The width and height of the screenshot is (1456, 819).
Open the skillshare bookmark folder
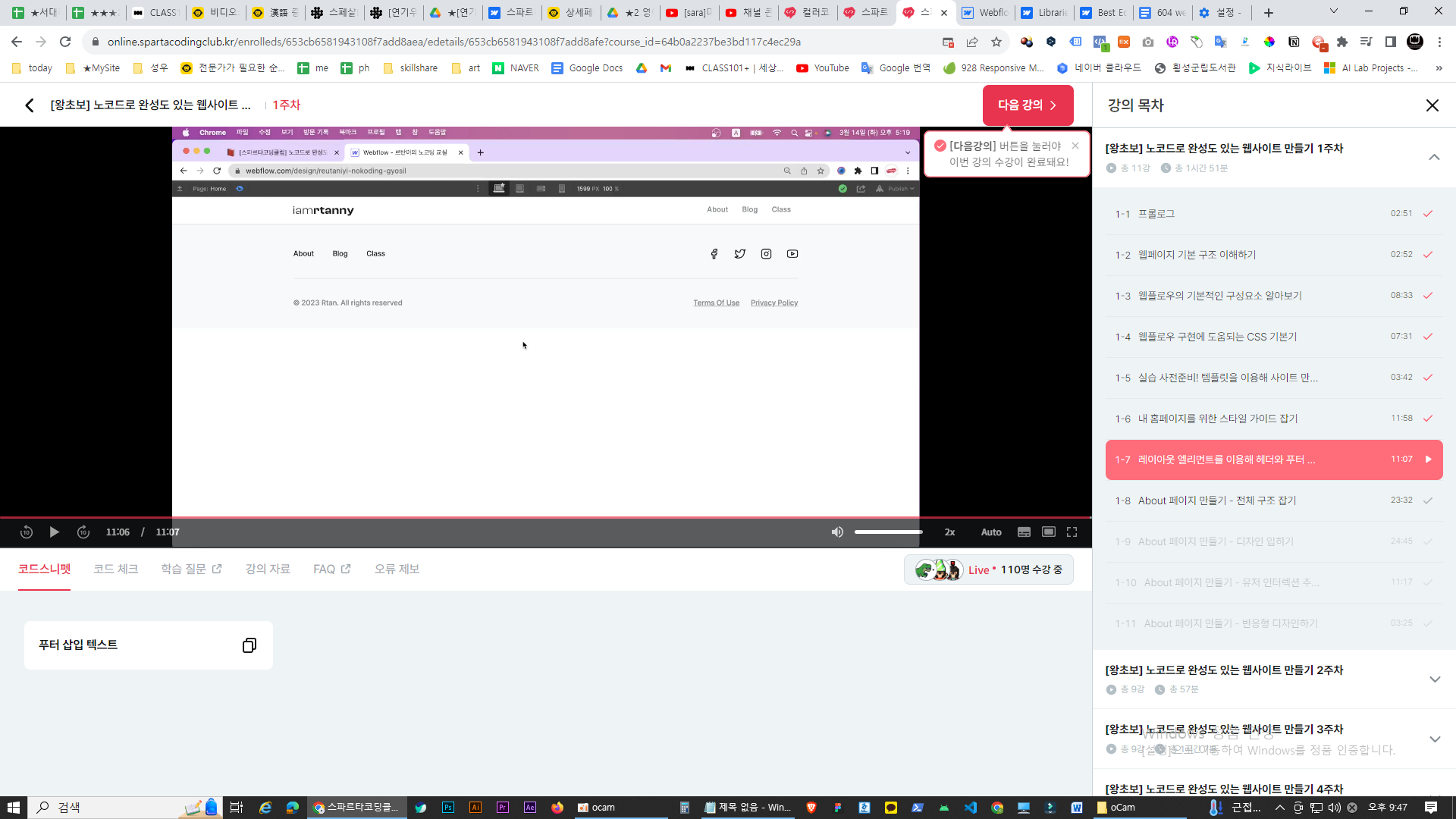(410, 68)
